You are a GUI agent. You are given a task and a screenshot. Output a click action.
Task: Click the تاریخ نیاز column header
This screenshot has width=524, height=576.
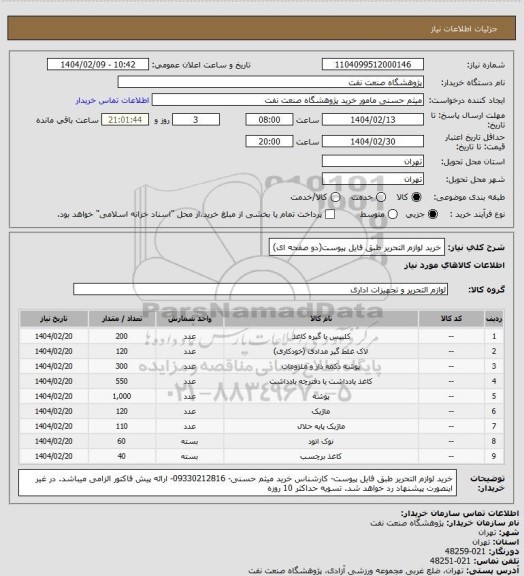tap(54, 319)
